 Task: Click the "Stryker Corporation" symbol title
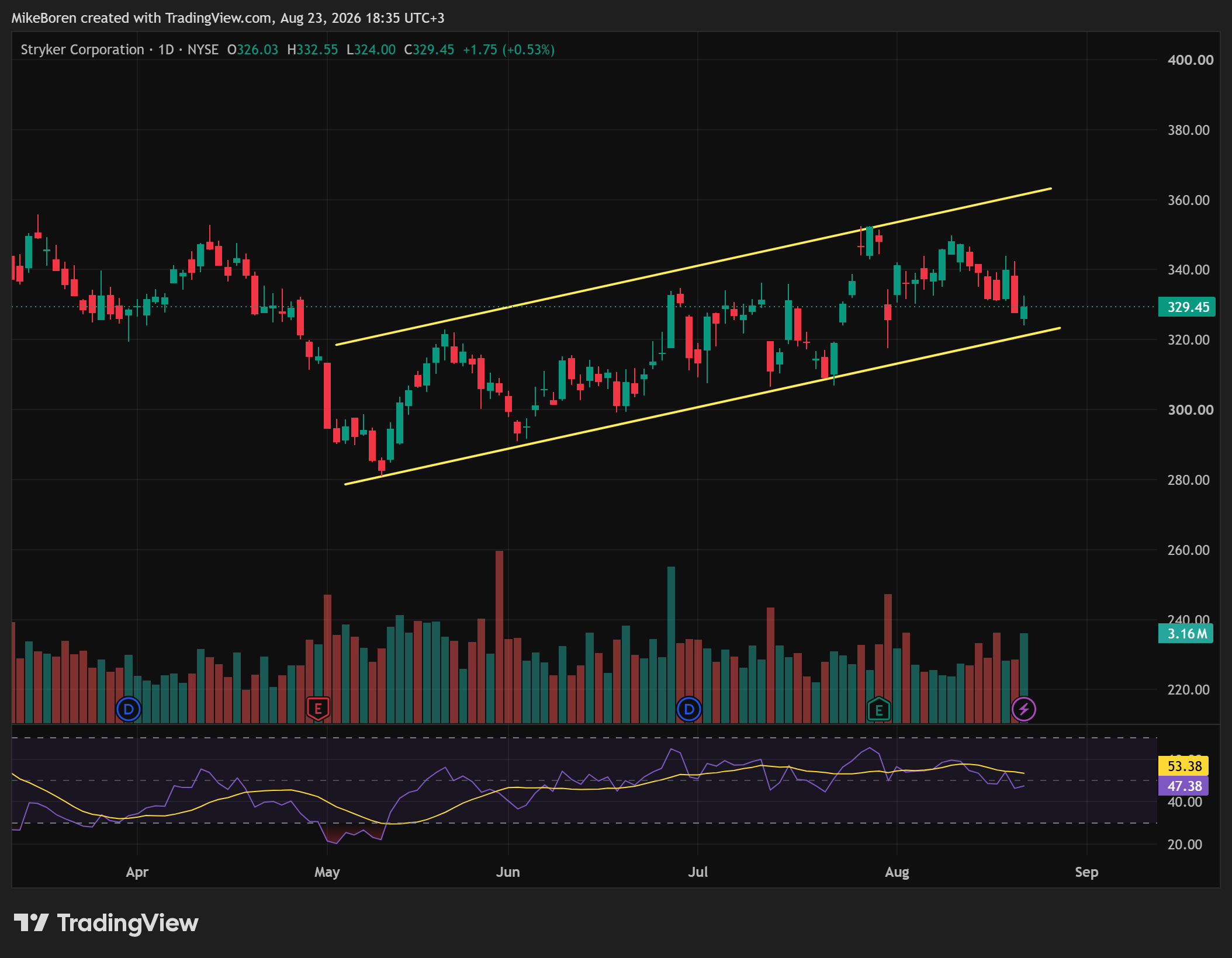(82, 50)
